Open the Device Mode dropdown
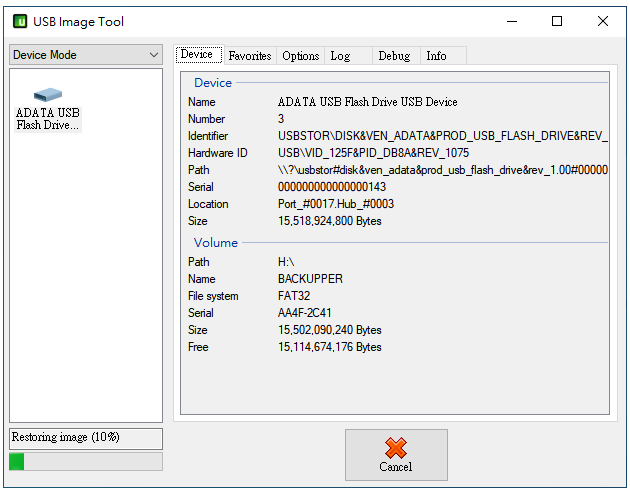The width and height of the screenshot is (630, 492). click(86, 55)
